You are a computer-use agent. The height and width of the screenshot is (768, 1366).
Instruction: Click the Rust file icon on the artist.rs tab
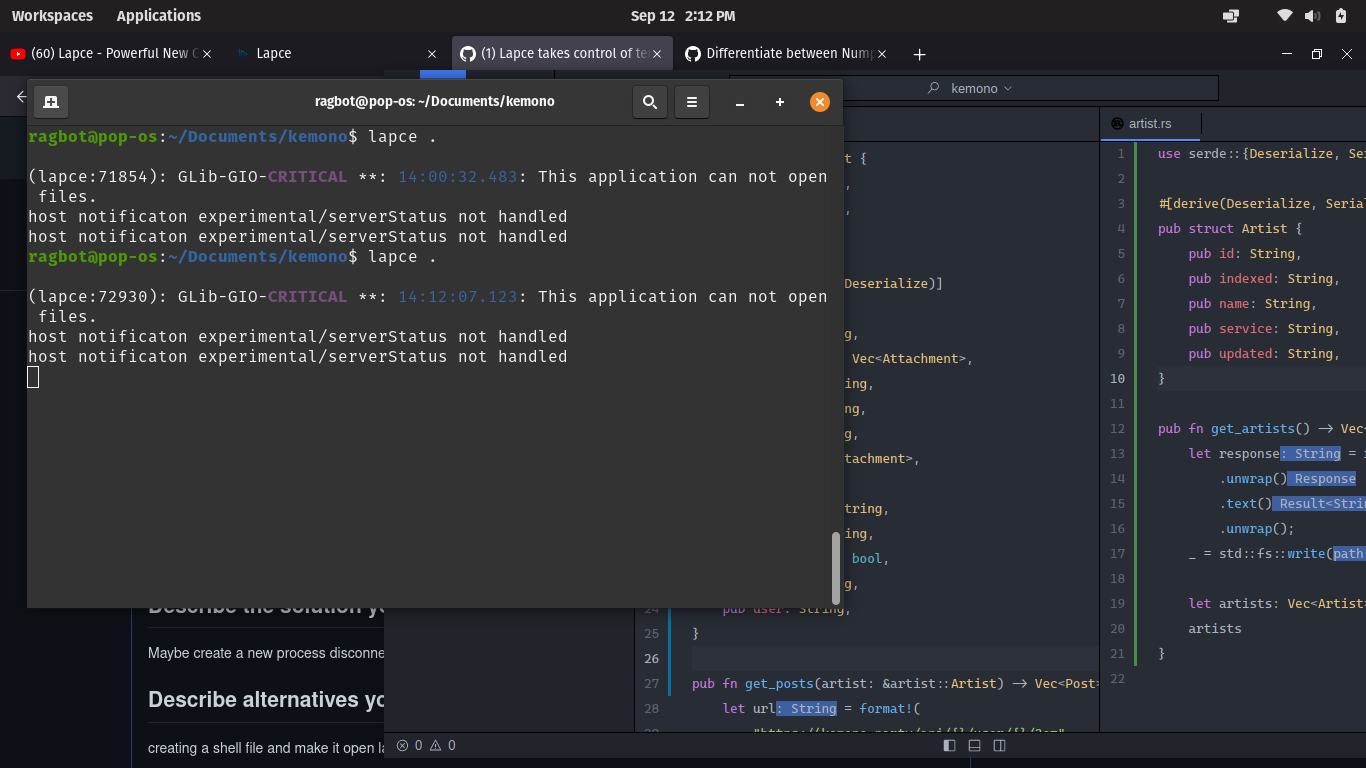point(1116,124)
